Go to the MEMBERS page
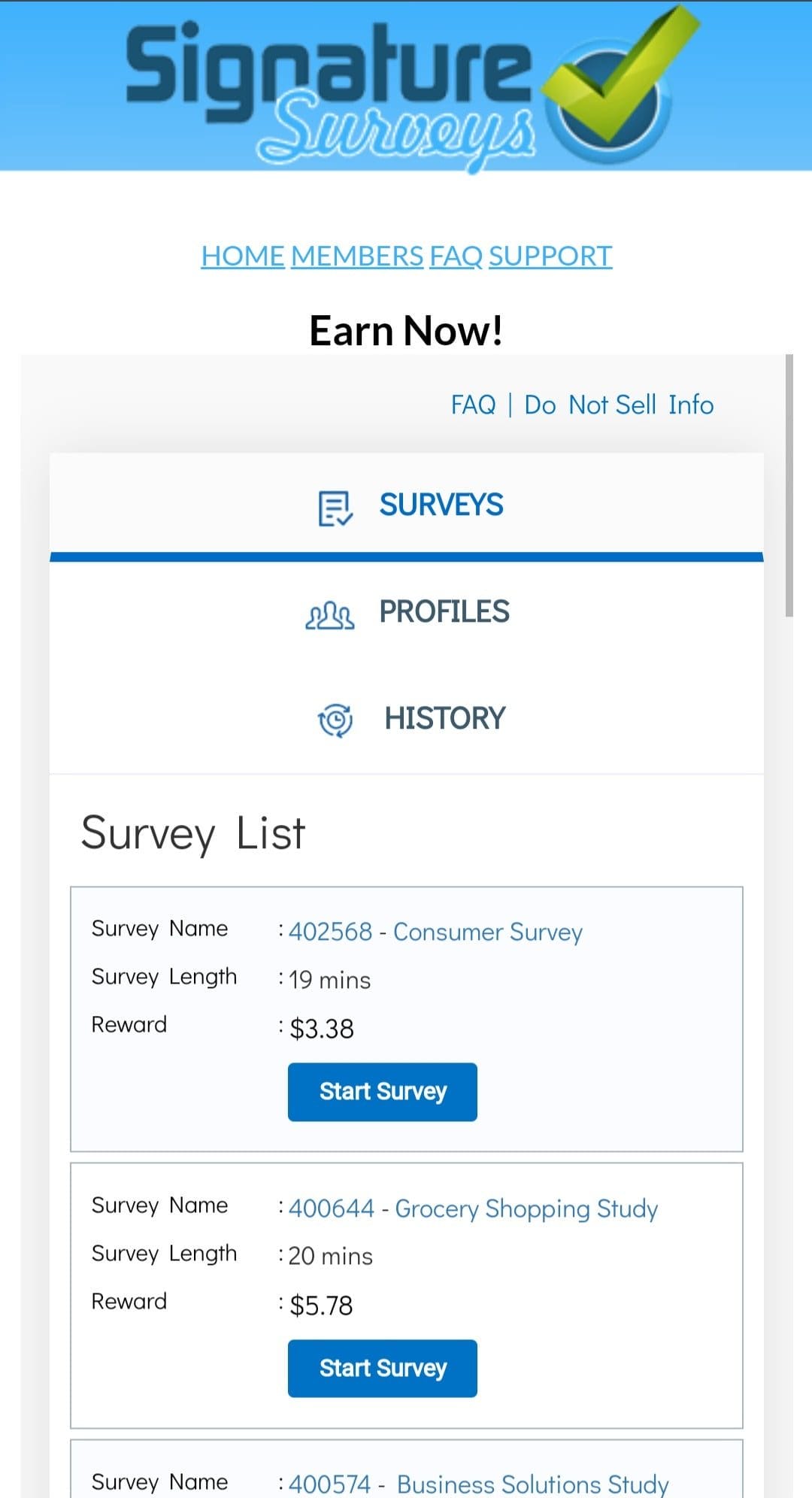This screenshot has height=1498, width=812. pyautogui.click(x=357, y=256)
